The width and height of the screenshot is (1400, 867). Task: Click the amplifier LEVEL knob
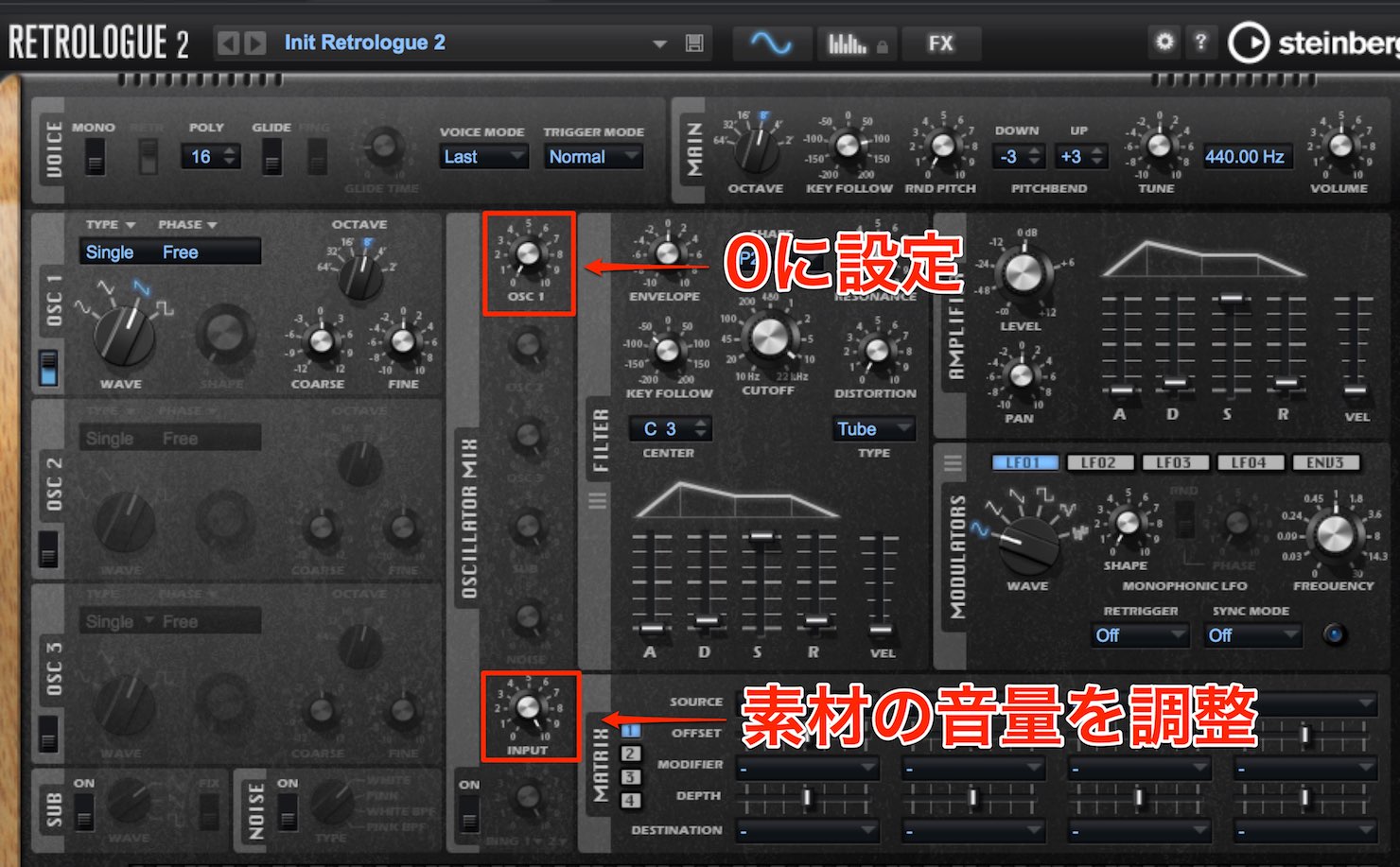pyautogui.click(x=1023, y=272)
